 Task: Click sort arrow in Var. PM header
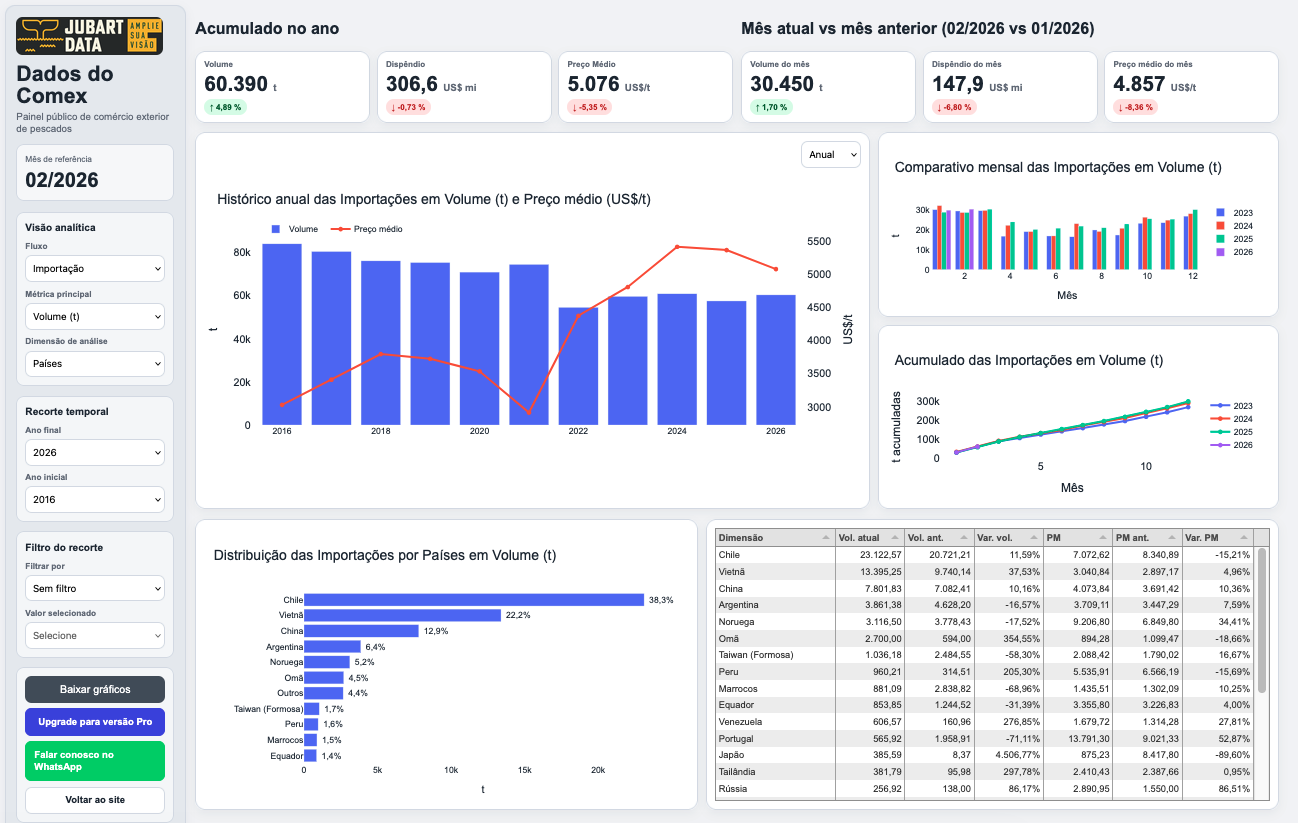[1242, 538]
